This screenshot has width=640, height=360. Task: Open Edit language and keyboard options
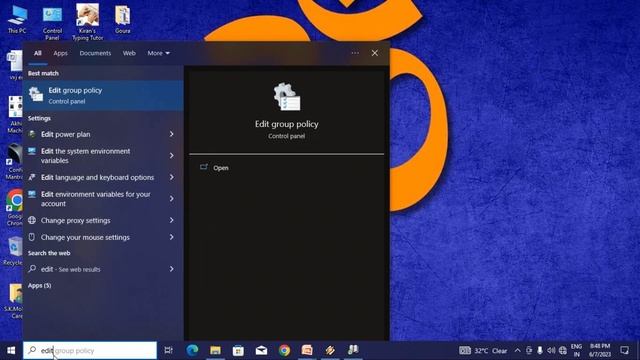(97, 178)
